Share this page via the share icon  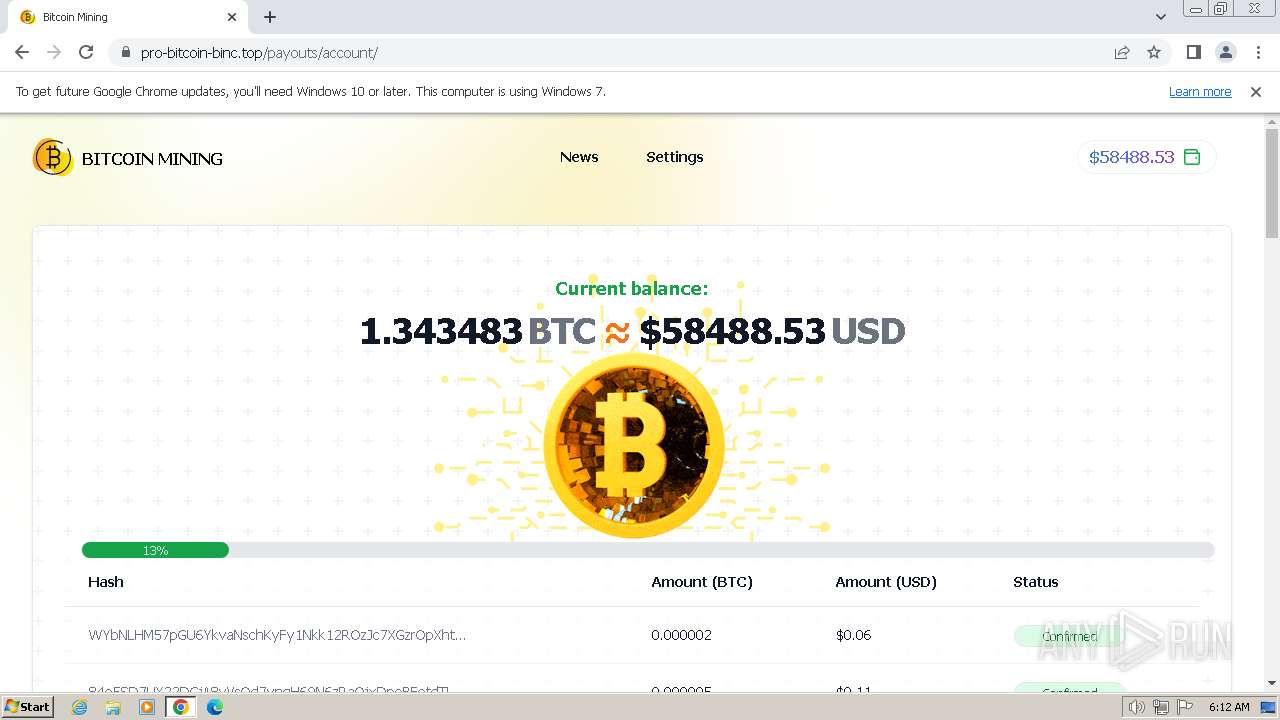point(1122,52)
